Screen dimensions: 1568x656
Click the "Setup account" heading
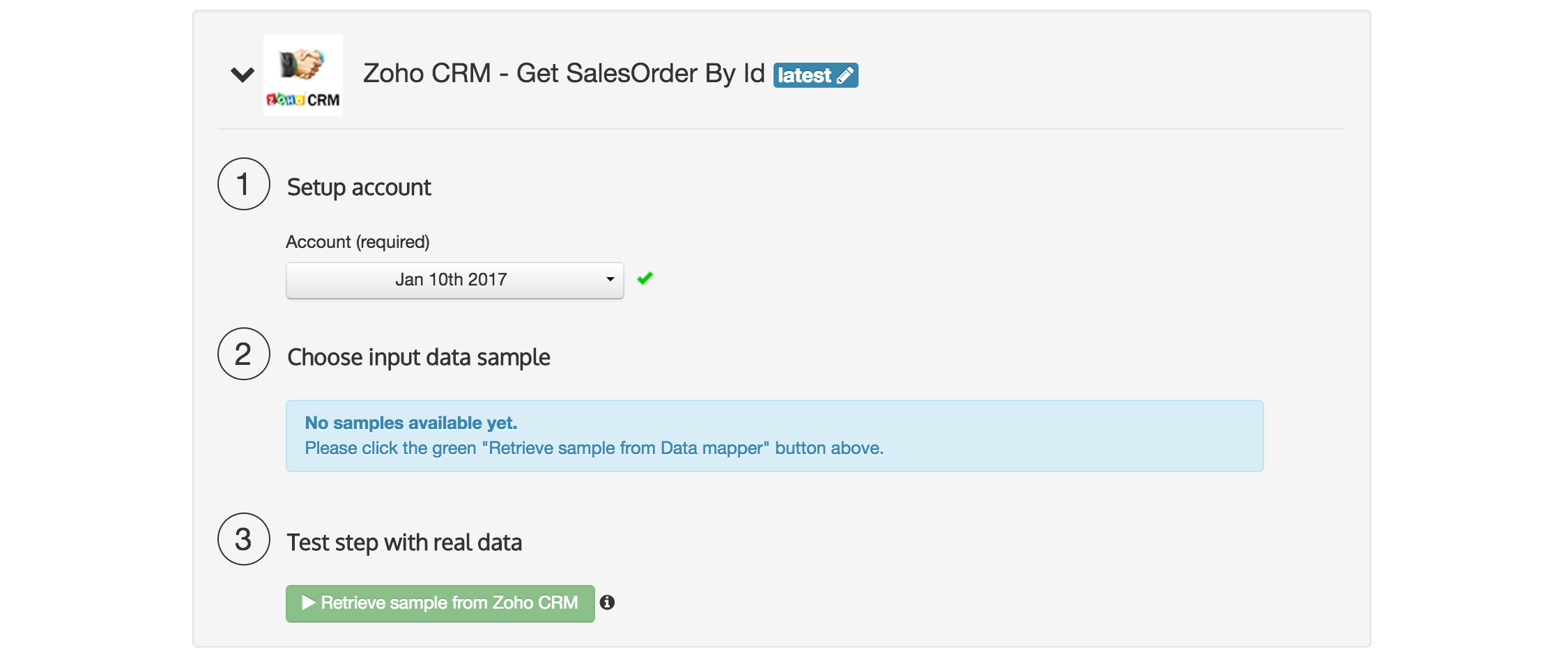(359, 187)
